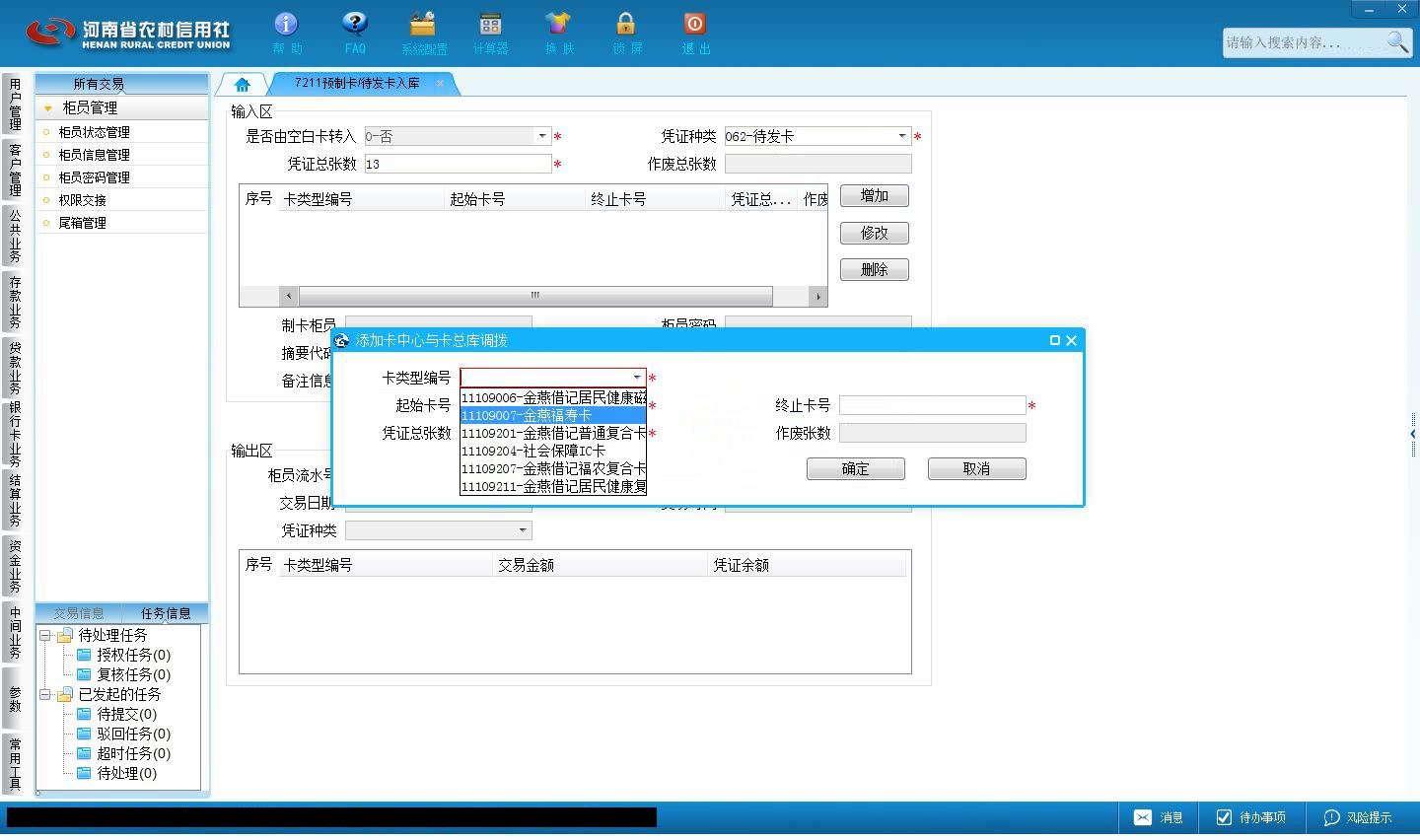Open the Help icon in toolbar

286,25
